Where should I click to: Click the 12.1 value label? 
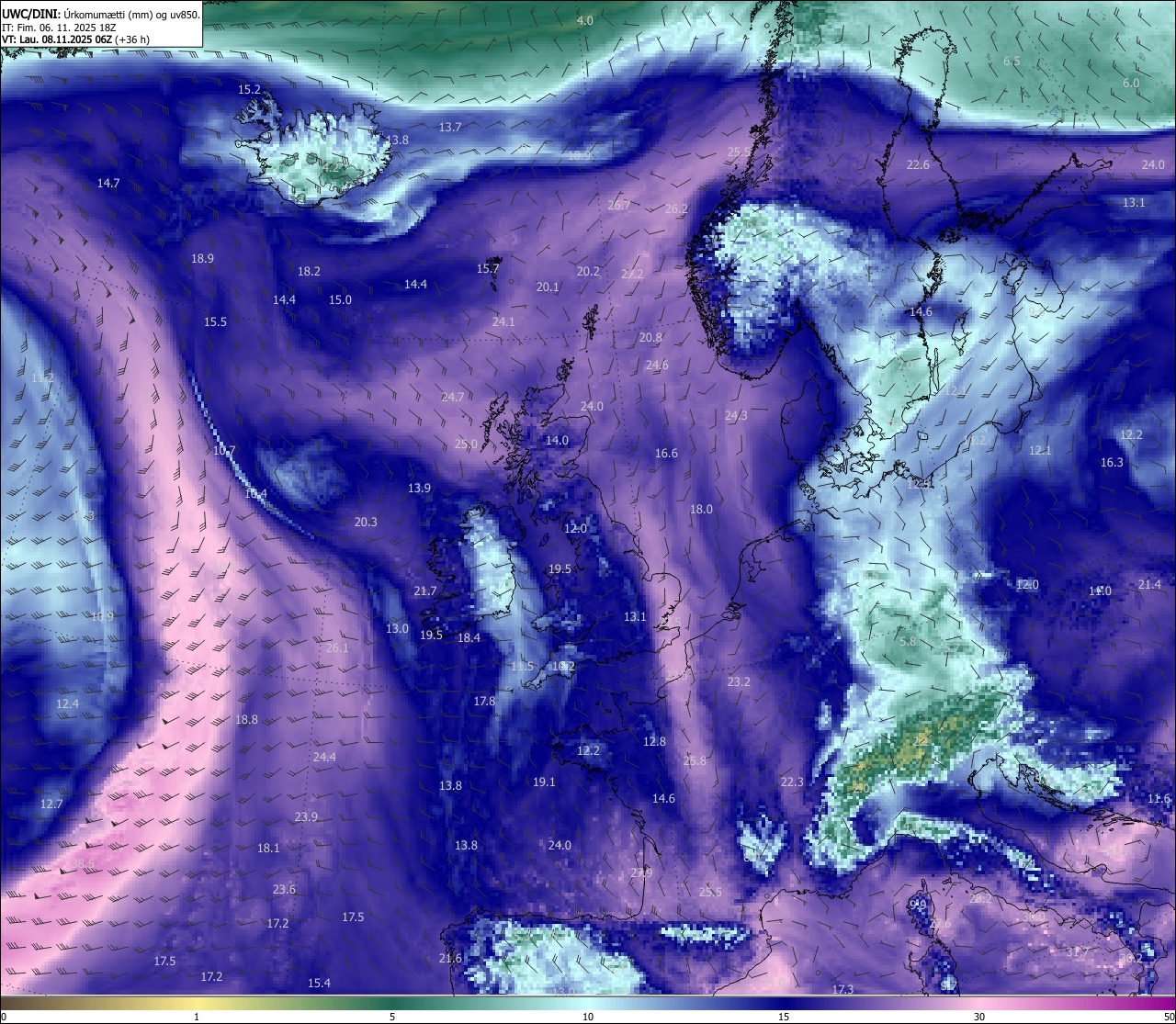(1040, 451)
